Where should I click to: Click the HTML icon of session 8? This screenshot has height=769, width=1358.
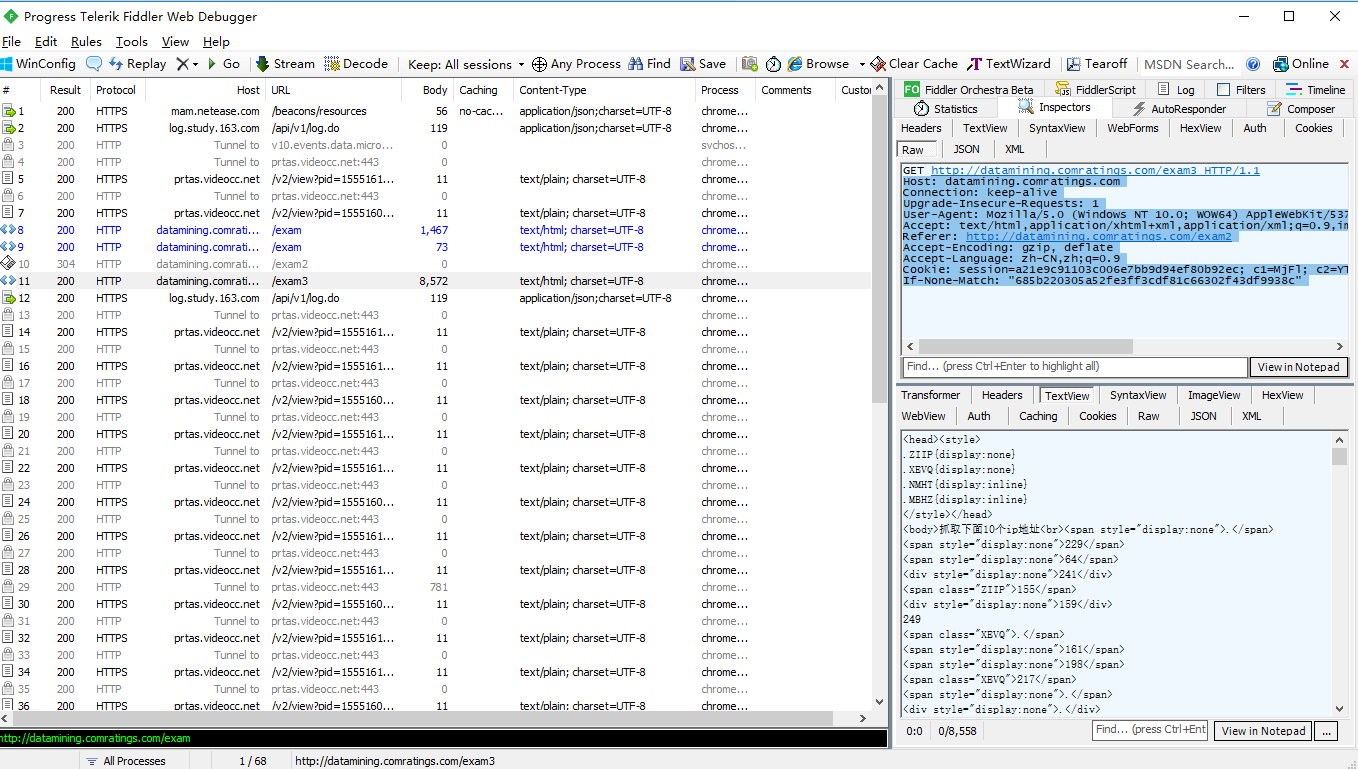click(8, 230)
